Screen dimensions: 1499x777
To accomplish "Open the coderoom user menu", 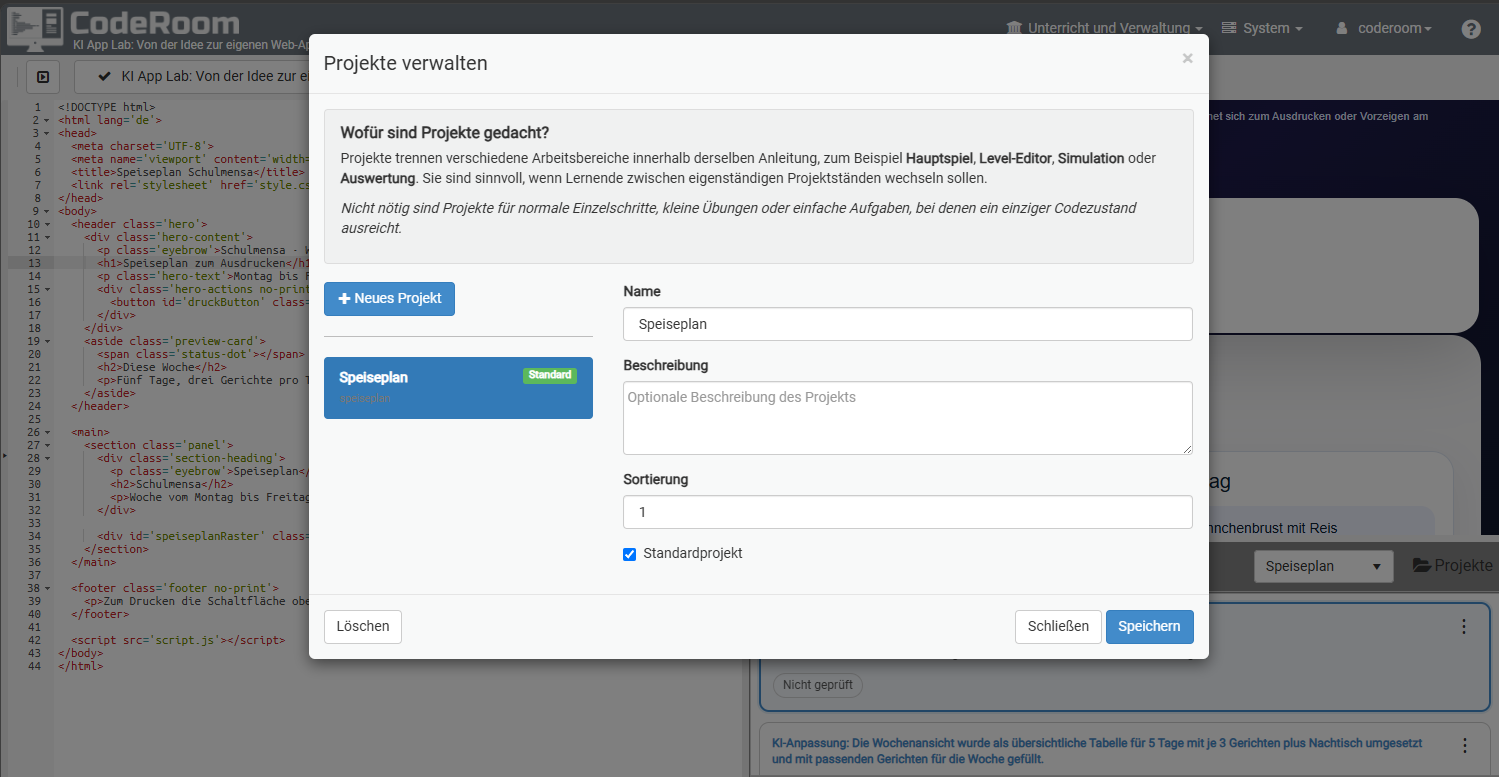I will (1384, 28).
